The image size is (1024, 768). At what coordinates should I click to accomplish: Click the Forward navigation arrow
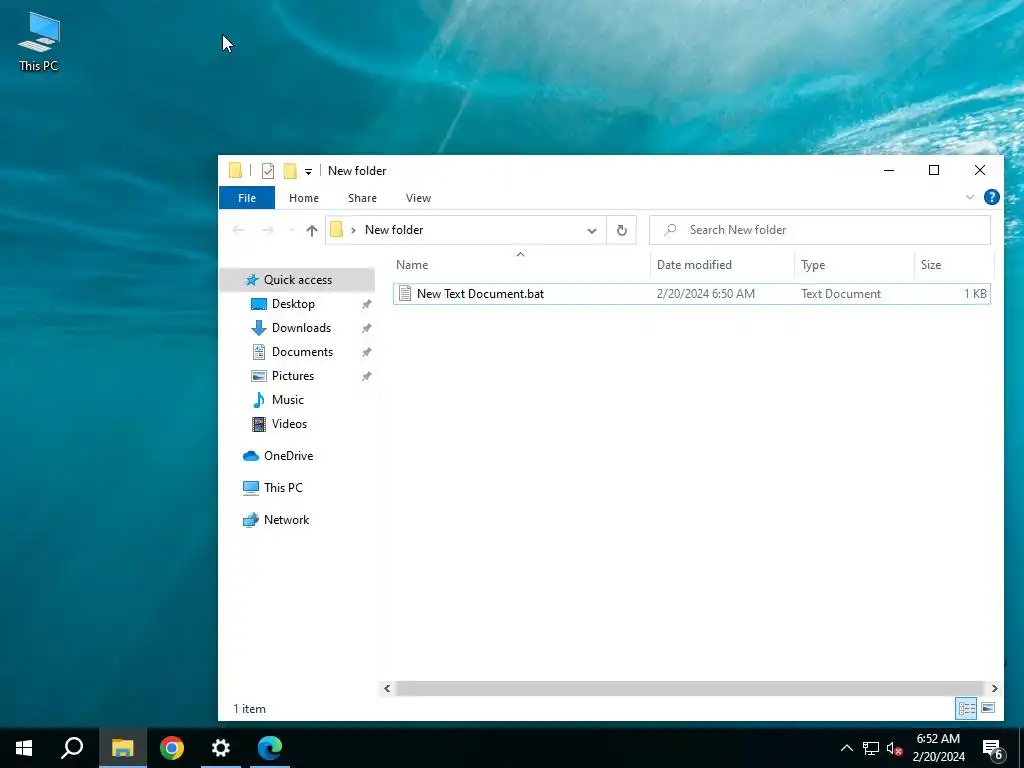(x=268, y=230)
